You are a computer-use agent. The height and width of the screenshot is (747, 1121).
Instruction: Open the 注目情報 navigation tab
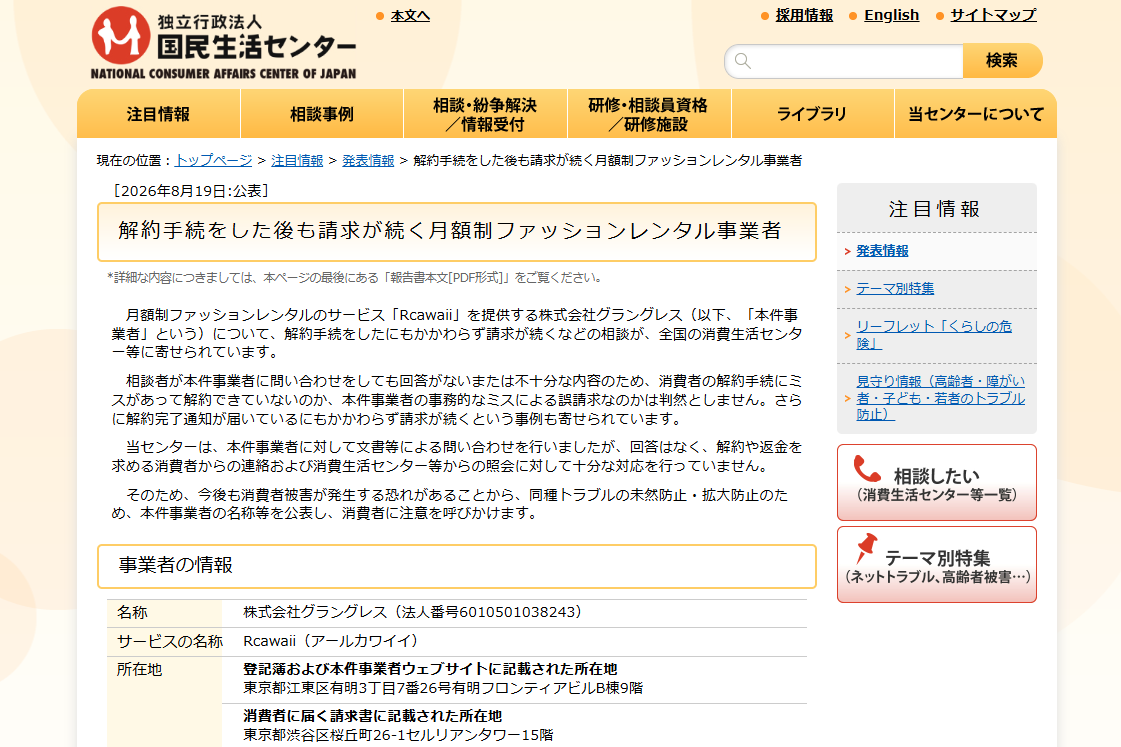click(x=159, y=114)
